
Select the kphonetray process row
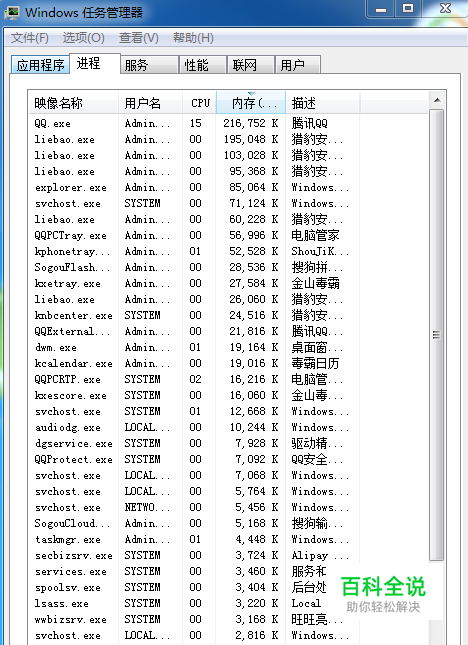[195, 251]
